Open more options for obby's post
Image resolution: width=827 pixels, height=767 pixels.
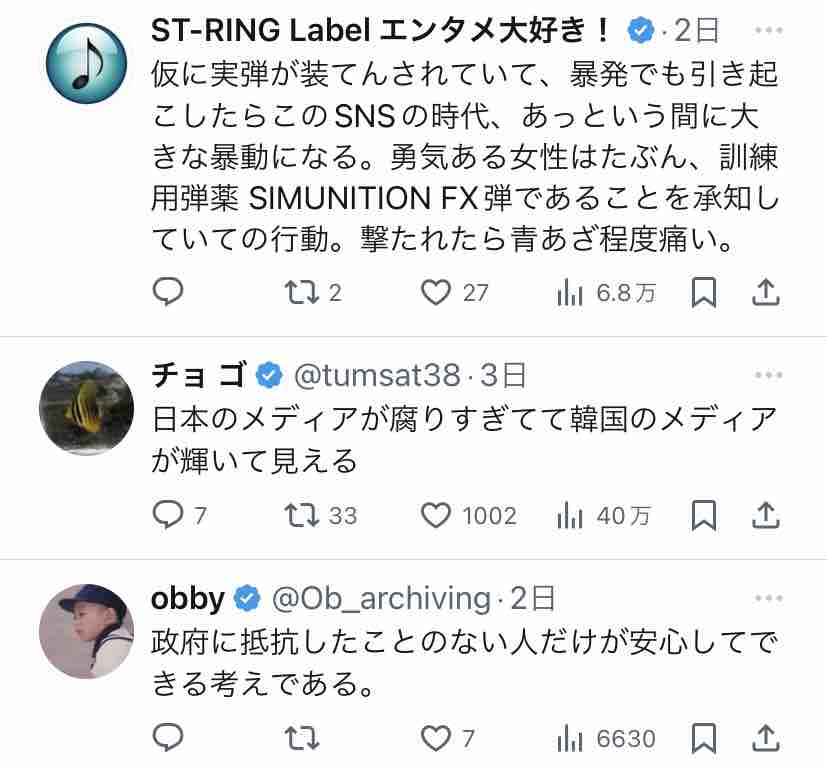point(768,598)
